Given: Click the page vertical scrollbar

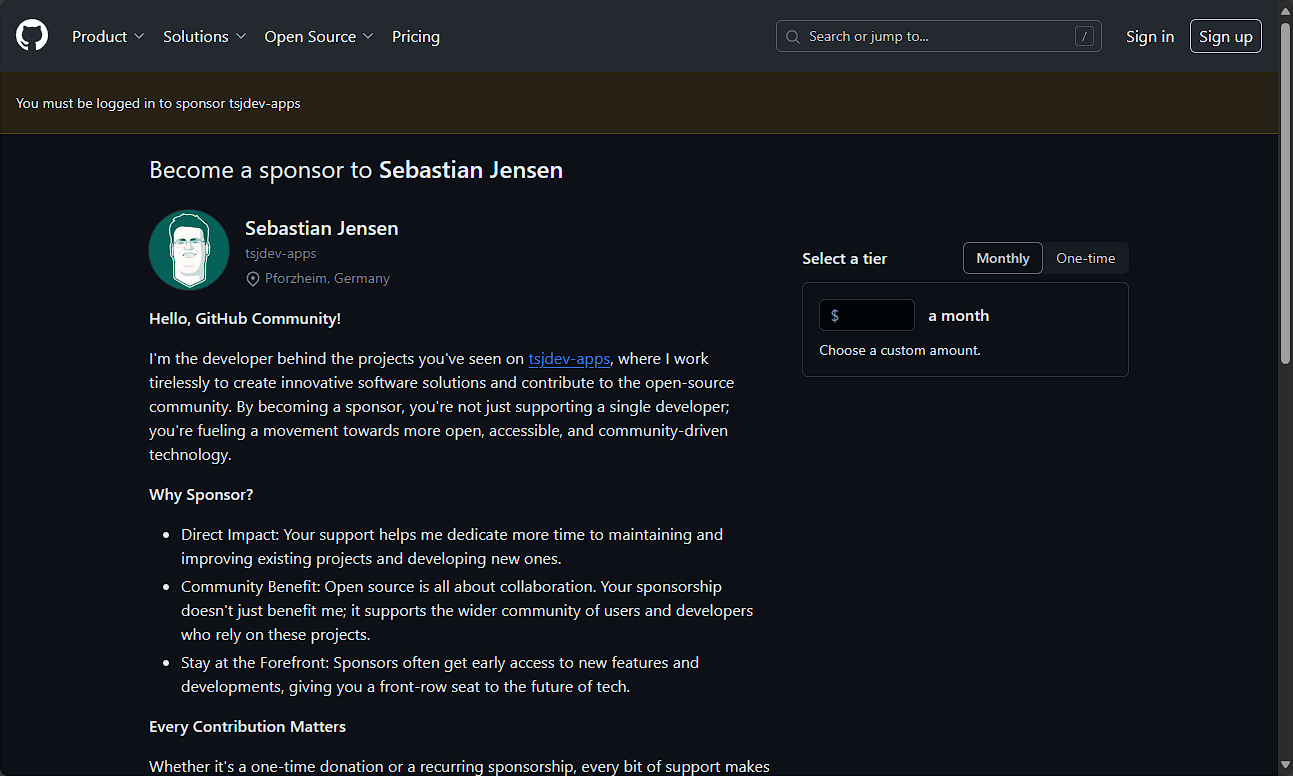Looking at the screenshot, I should coord(1285,200).
